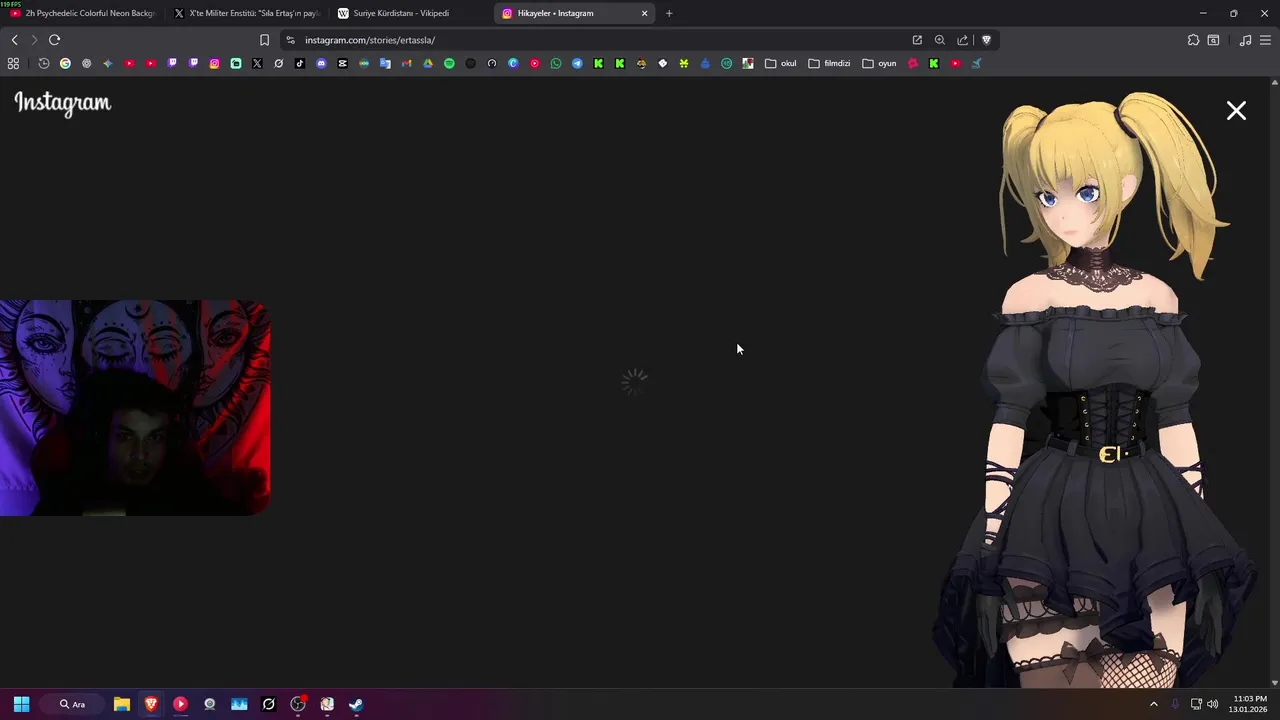The width and height of the screenshot is (1280, 720).
Task: Show hidden system tray icons
Action: (x=1153, y=704)
